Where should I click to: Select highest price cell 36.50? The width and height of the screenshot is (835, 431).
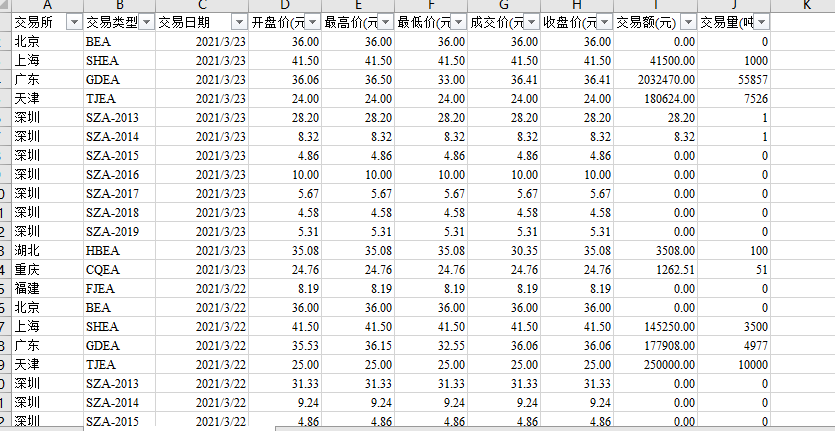[358, 79]
